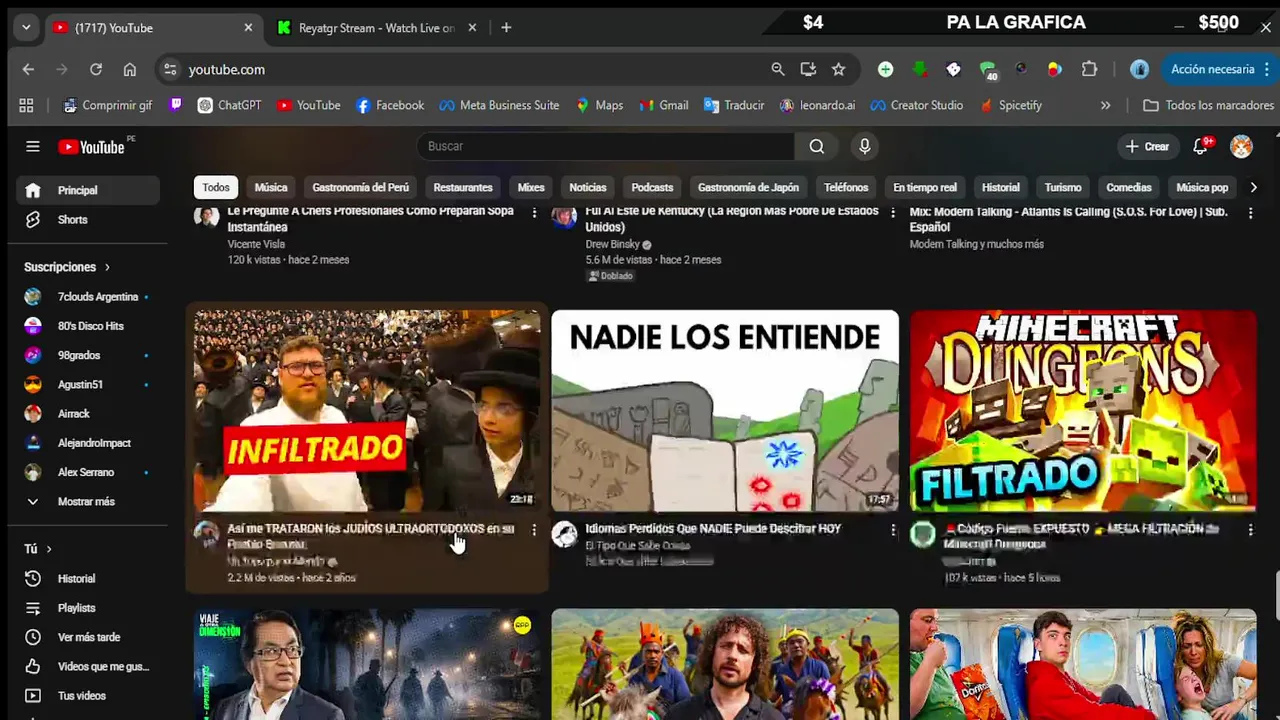Open Historial in sidebar
Screen dimensions: 1280x720
[88, 579]
